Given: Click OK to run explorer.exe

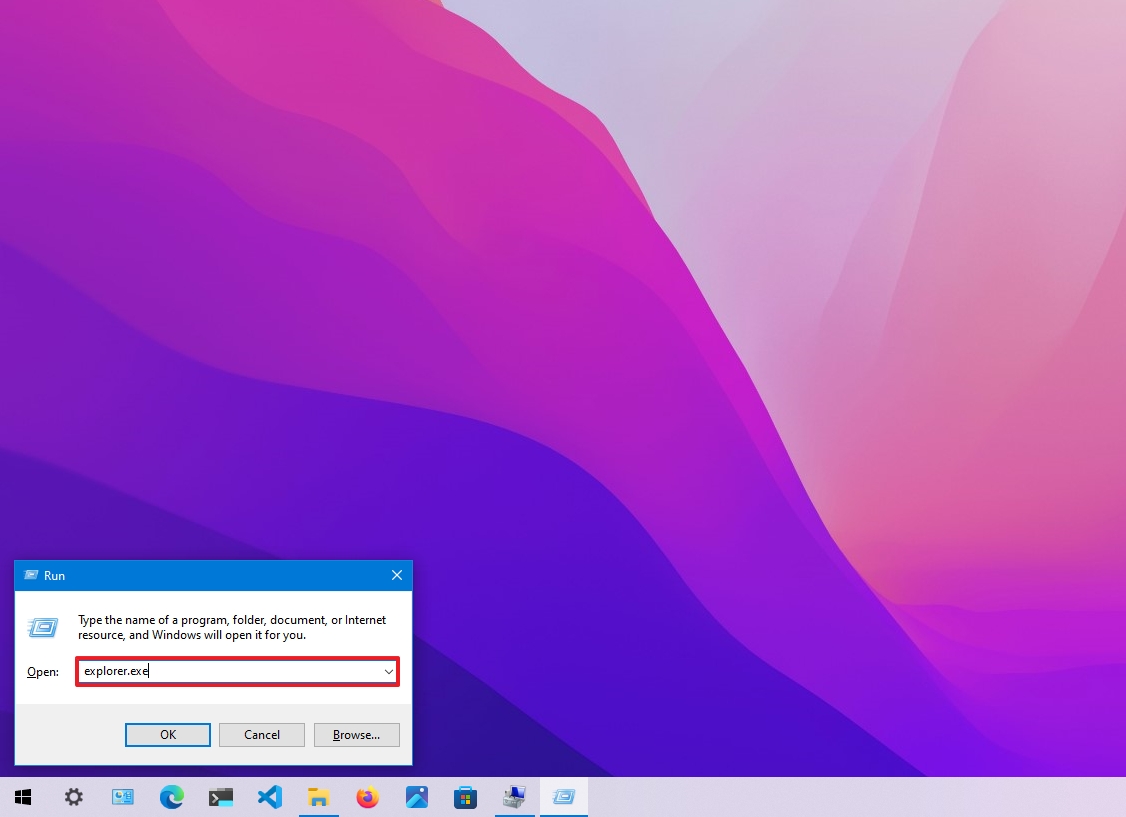Looking at the screenshot, I should (168, 734).
